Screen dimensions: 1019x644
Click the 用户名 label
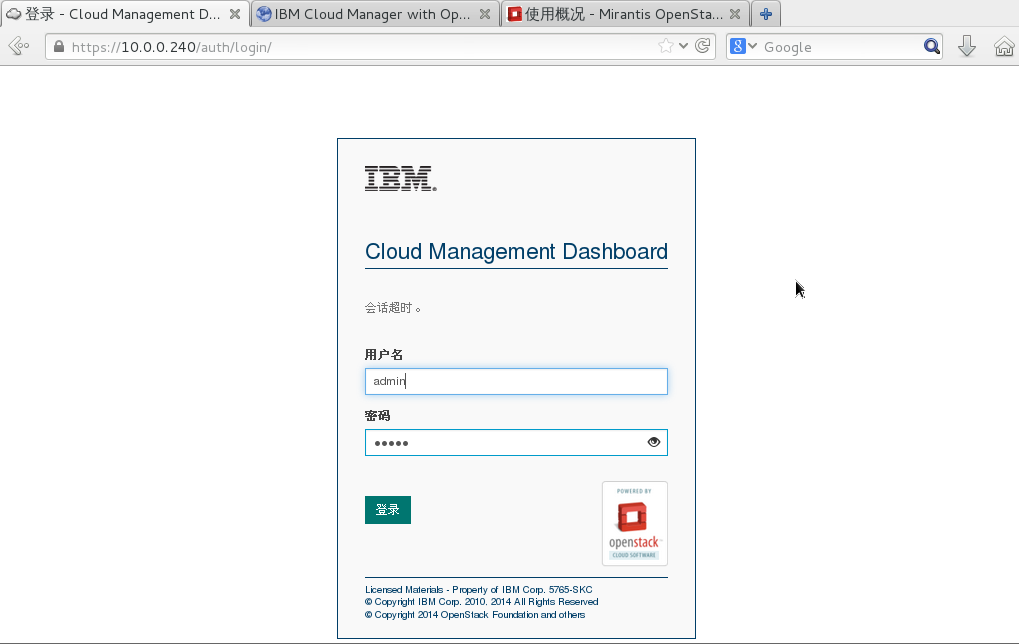click(383, 355)
